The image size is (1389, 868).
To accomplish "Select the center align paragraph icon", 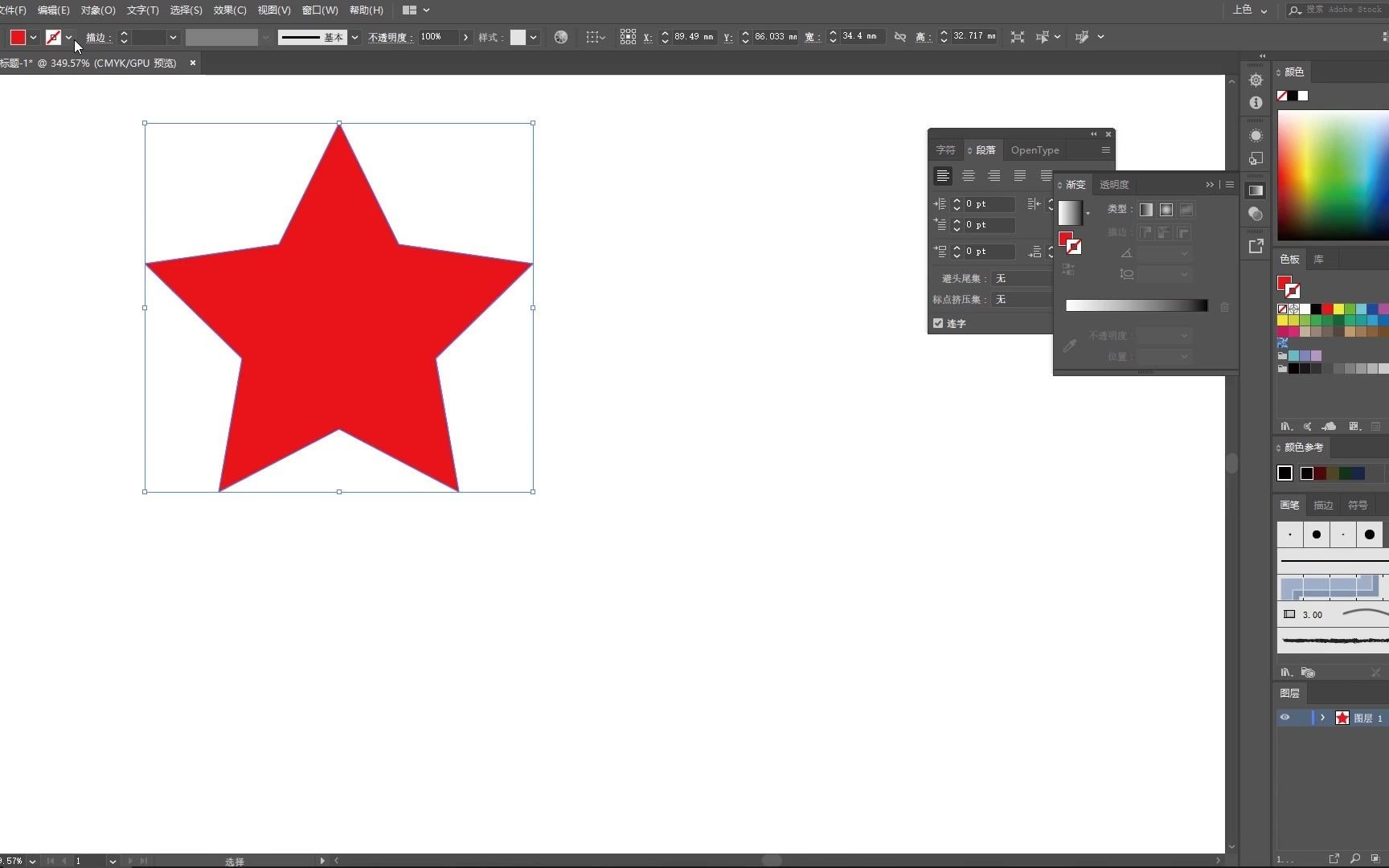I will coord(969,175).
